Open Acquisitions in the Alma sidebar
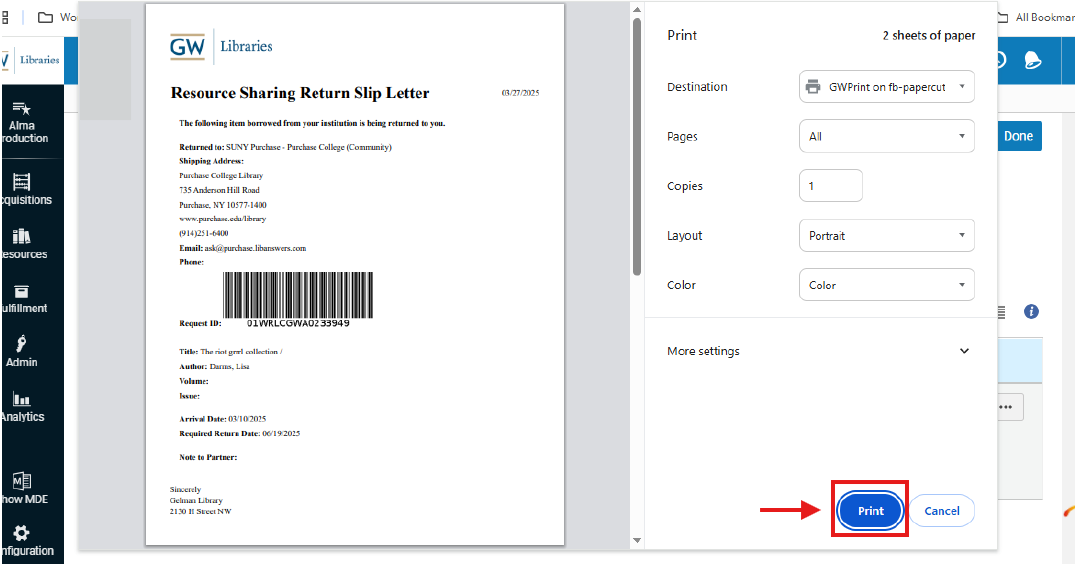1077x564 pixels. click(x=22, y=188)
